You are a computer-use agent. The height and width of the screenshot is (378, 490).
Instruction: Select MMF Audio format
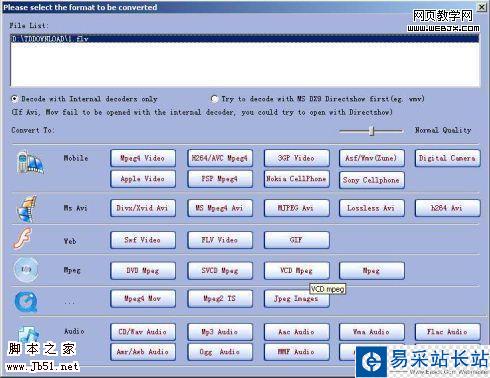tap(297, 352)
